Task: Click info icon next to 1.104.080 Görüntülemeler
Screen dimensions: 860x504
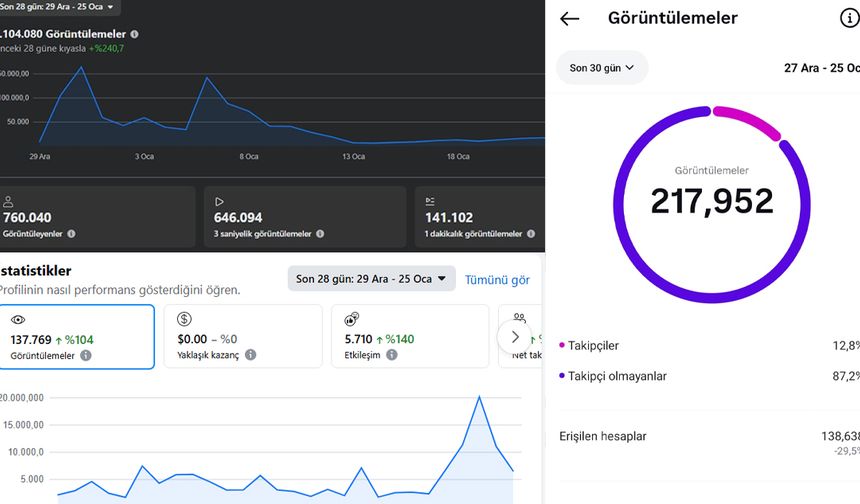Action: coord(135,34)
